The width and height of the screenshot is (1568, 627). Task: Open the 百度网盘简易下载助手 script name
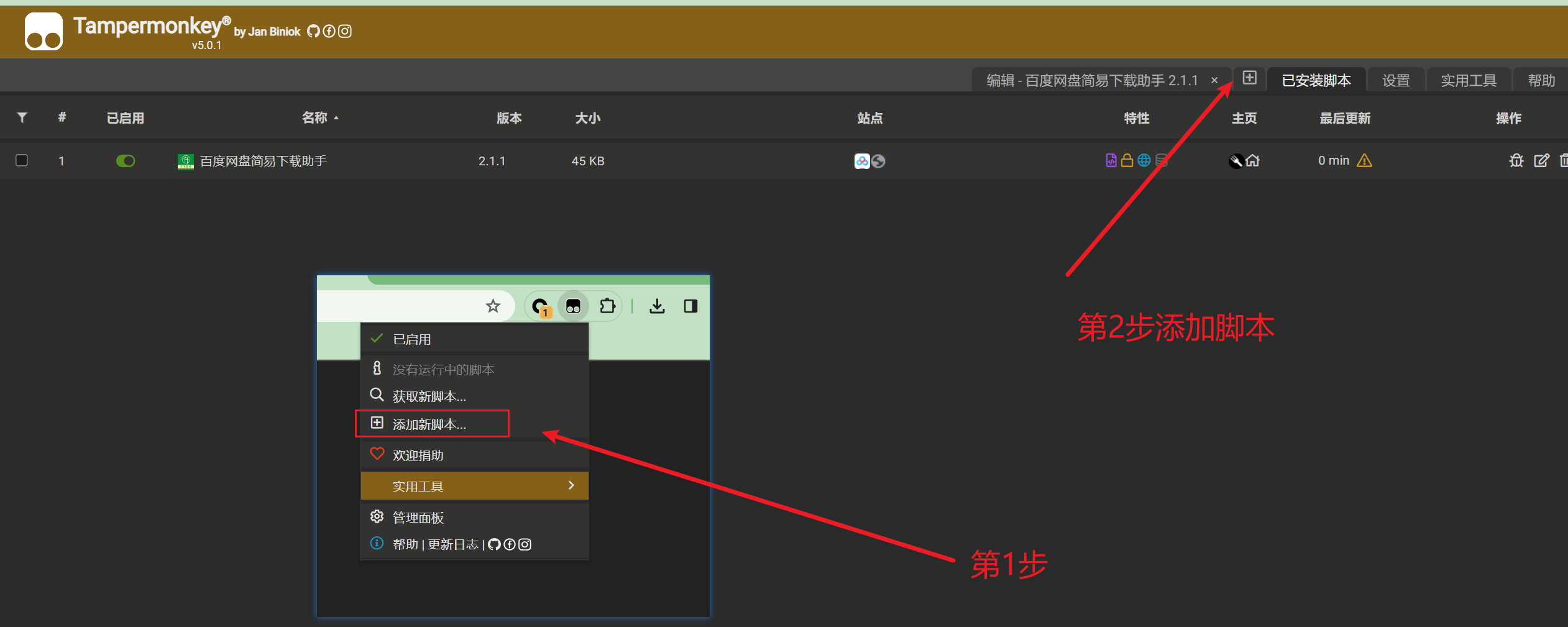point(264,161)
